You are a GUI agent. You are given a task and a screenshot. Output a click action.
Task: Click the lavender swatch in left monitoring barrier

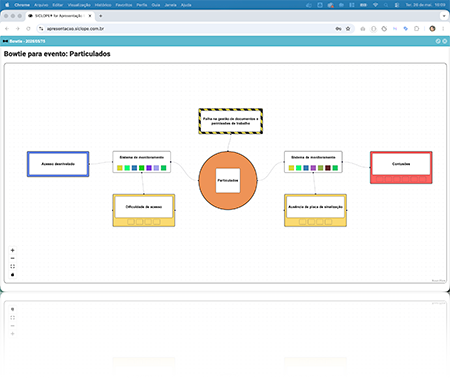point(156,168)
